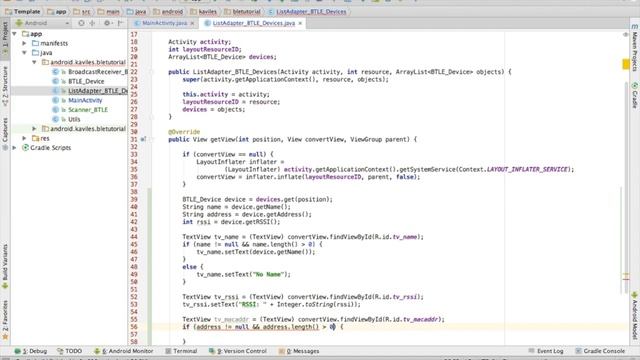640x360 pixels.
Task: Place cursor on '@Override' annotation
Action: point(184,132)
